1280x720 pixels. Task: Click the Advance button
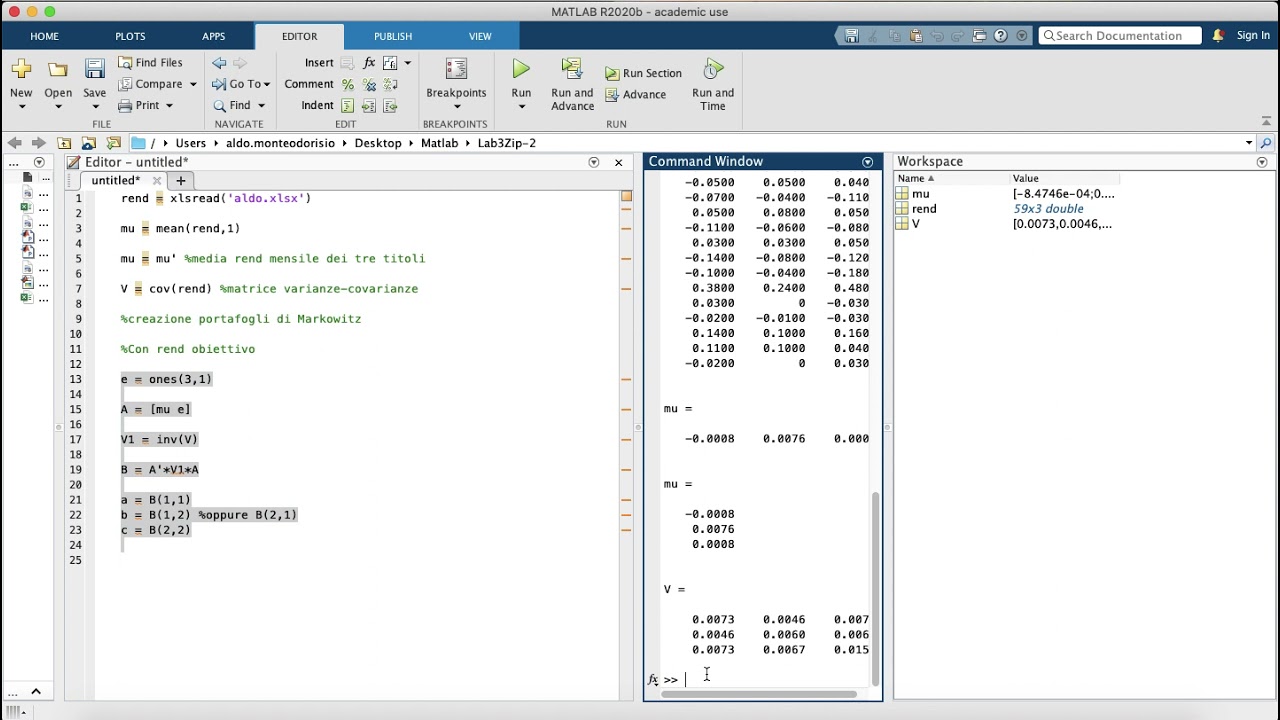635,95
